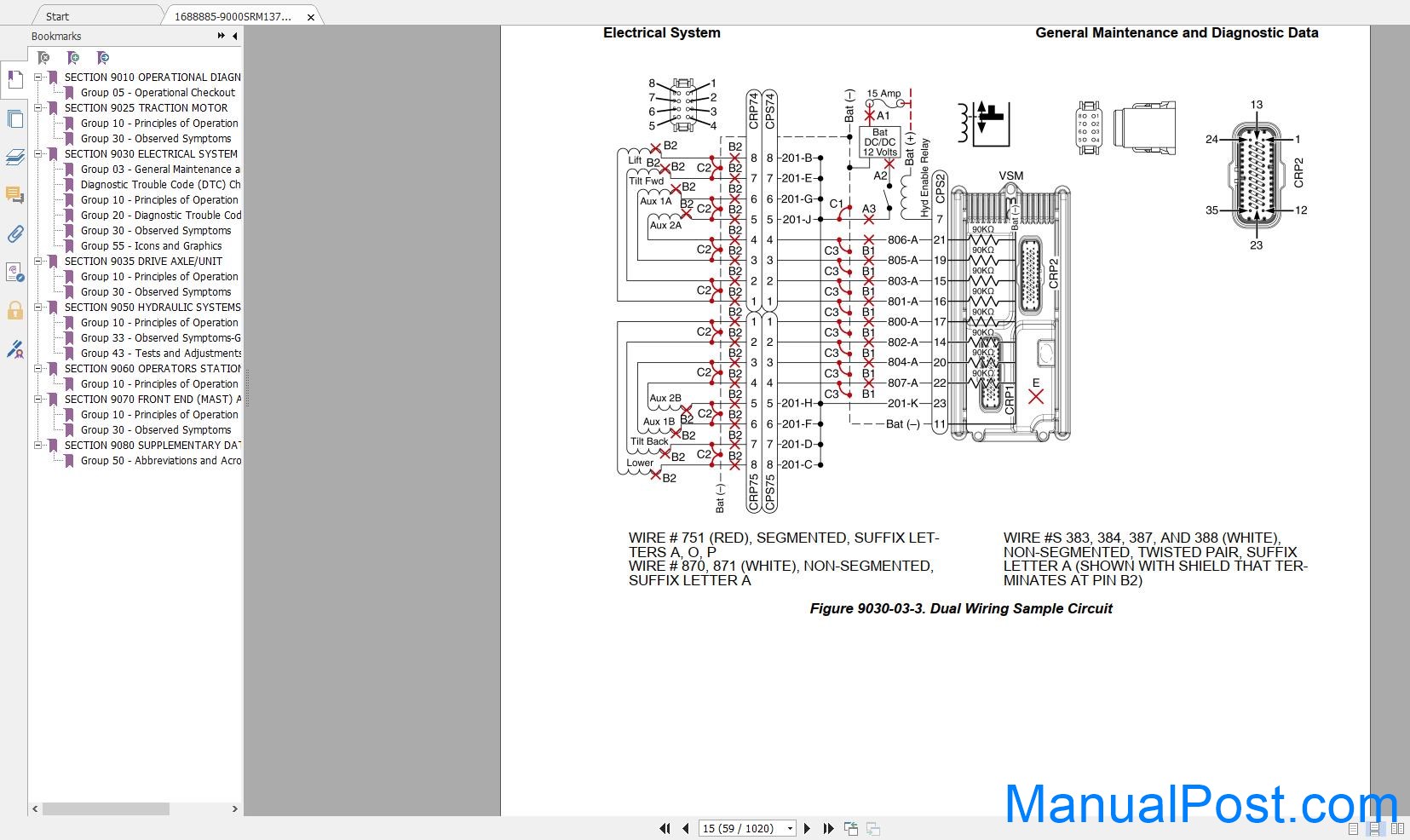Select SECTION 9025 TRACTION MOTOR bookmark text
Viewport: 1410px width, 840px height.
(146, 107)
